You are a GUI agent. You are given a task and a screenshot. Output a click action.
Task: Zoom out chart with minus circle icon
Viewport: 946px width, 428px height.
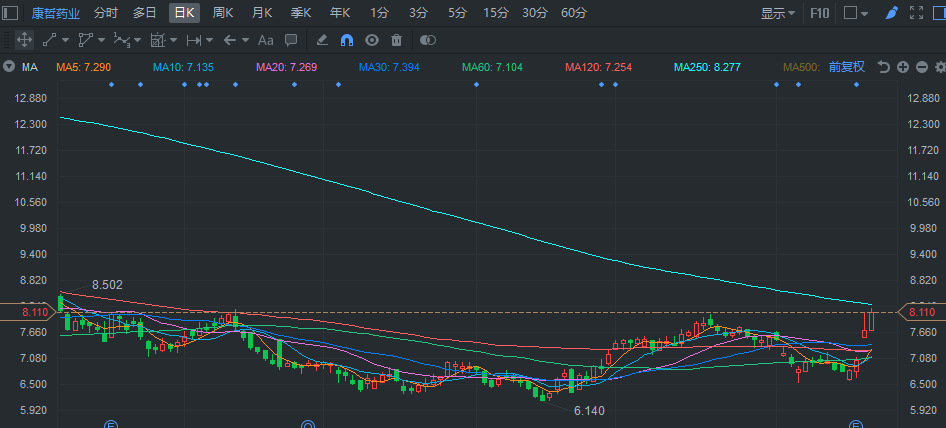pos(922,67)
